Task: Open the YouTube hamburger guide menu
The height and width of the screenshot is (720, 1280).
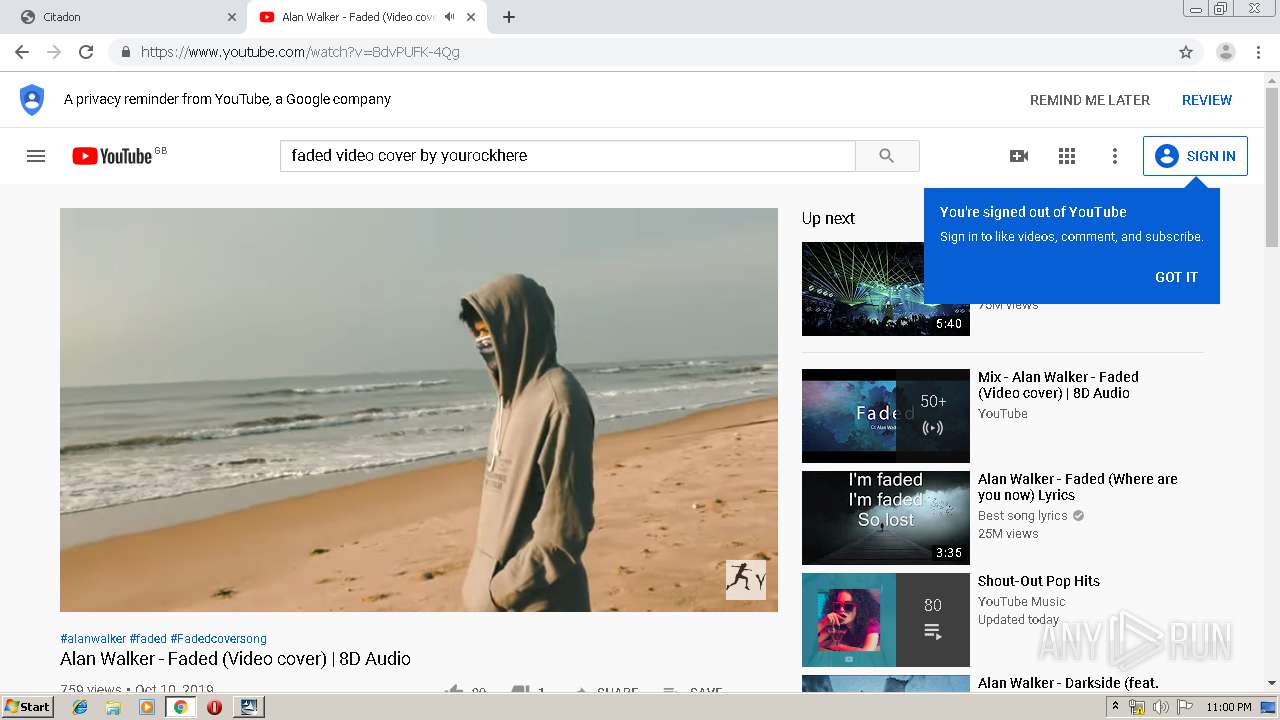Action: click(36, 156)
